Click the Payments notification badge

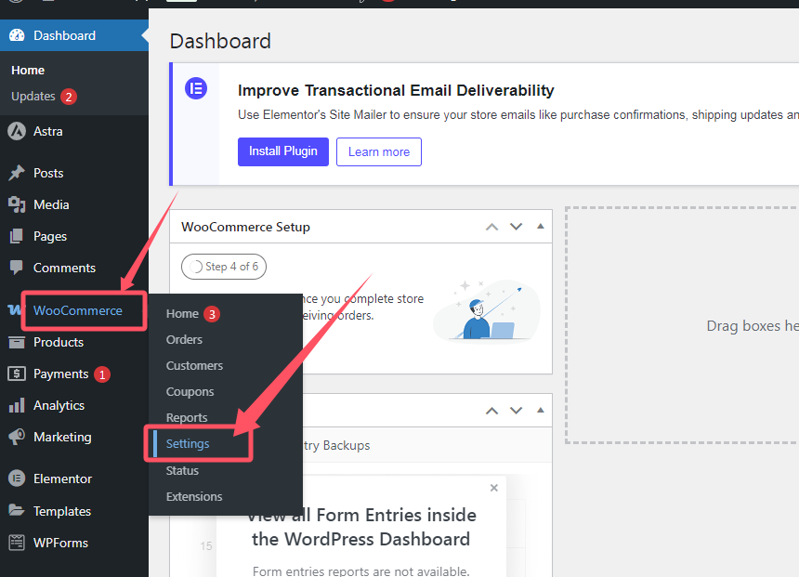click(102, 375)
